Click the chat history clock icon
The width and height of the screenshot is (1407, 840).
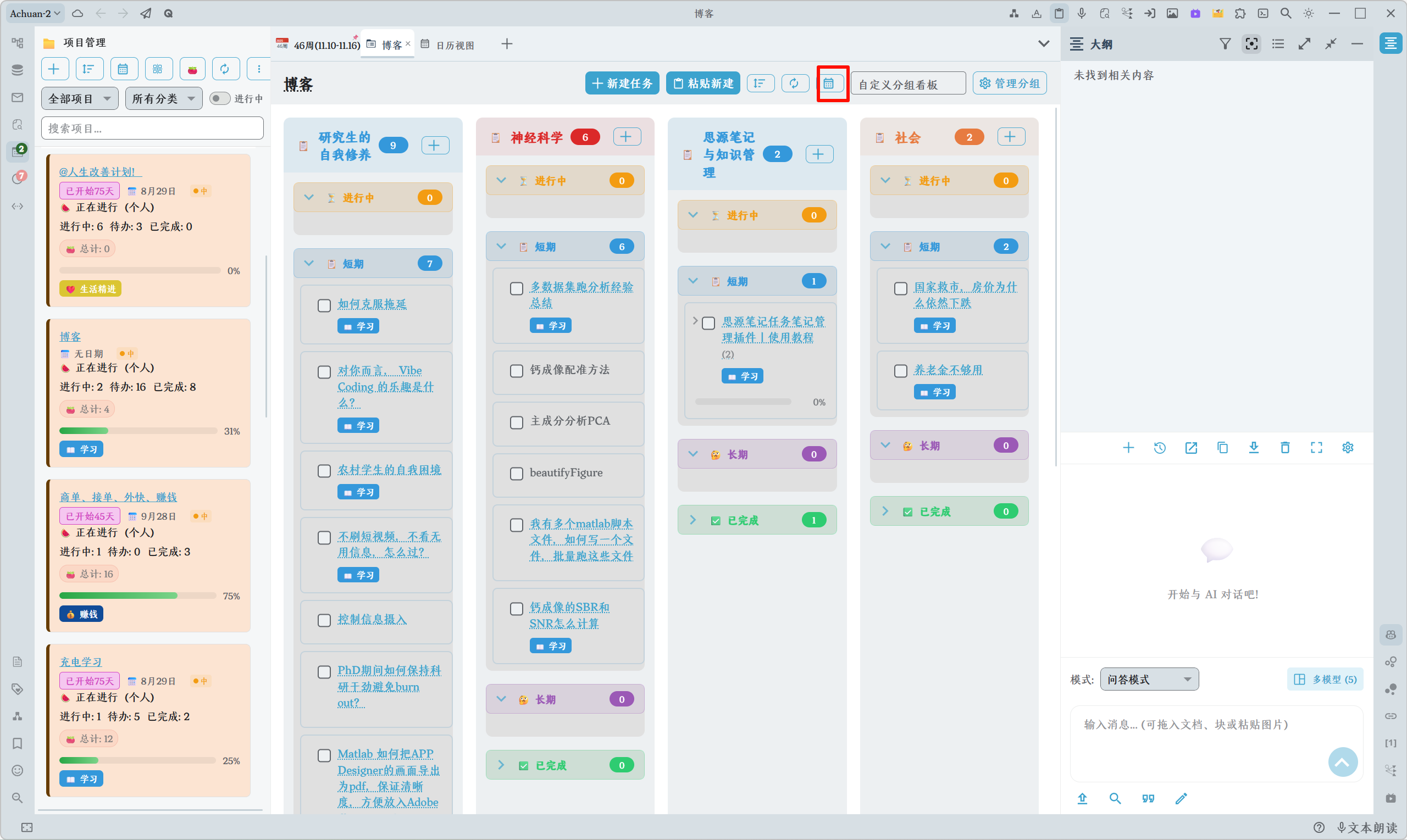click(1160, 448)
